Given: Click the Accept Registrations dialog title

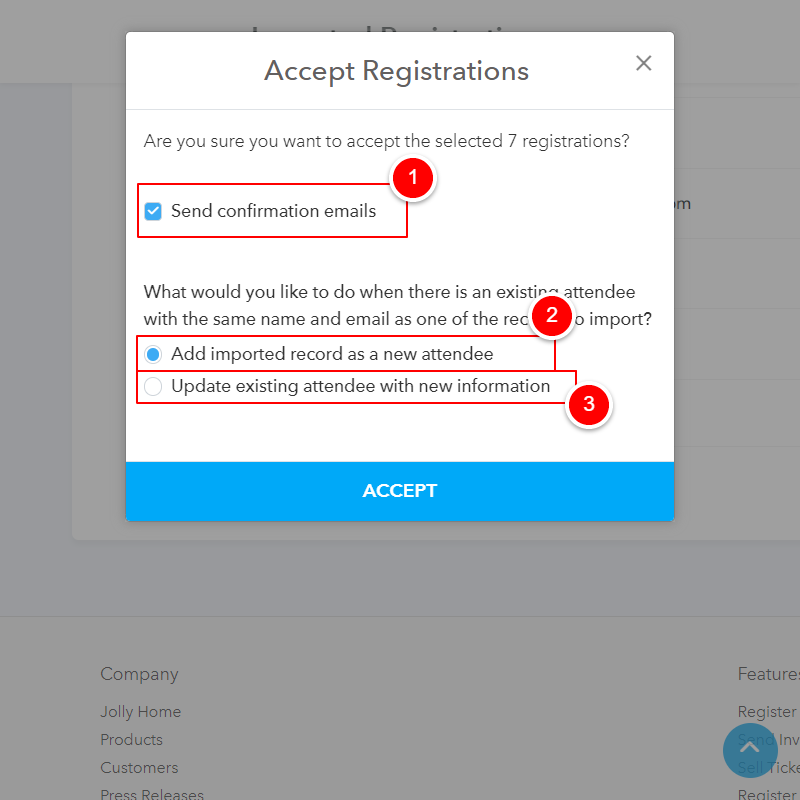Looking at the screenshot, I should (396, 71).
